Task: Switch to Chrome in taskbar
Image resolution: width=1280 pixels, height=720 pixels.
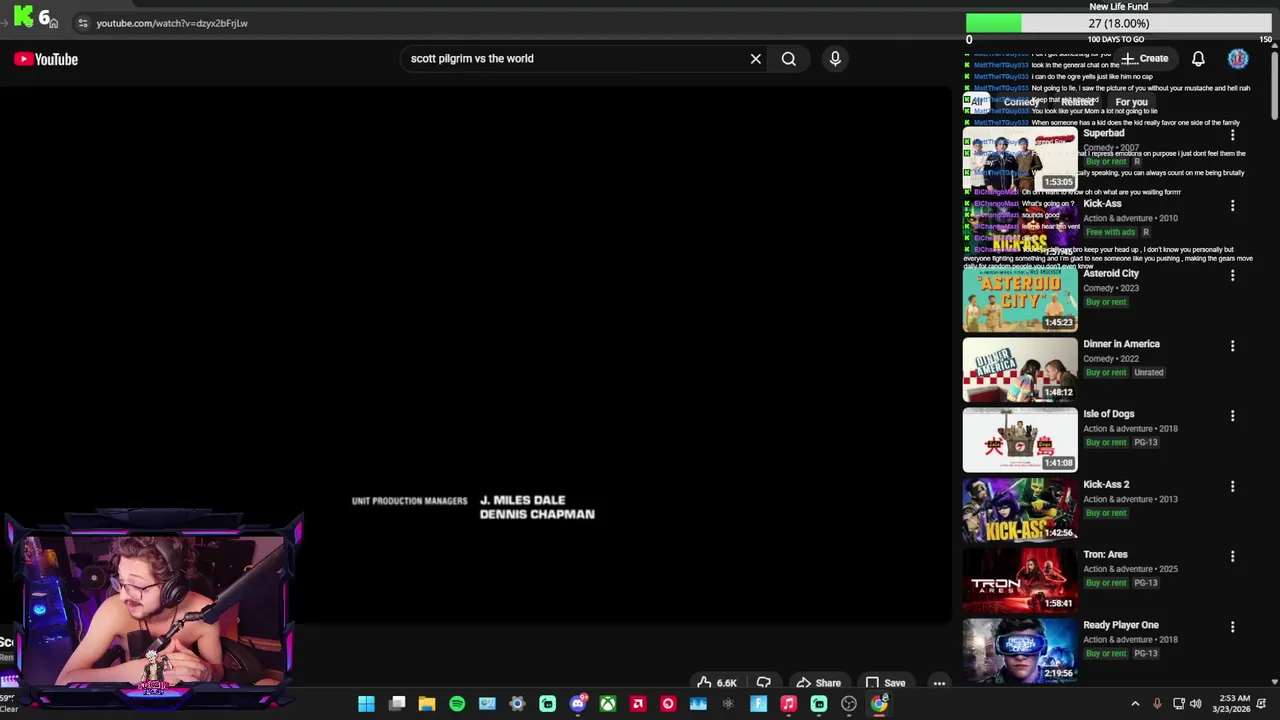Action: 879,704
